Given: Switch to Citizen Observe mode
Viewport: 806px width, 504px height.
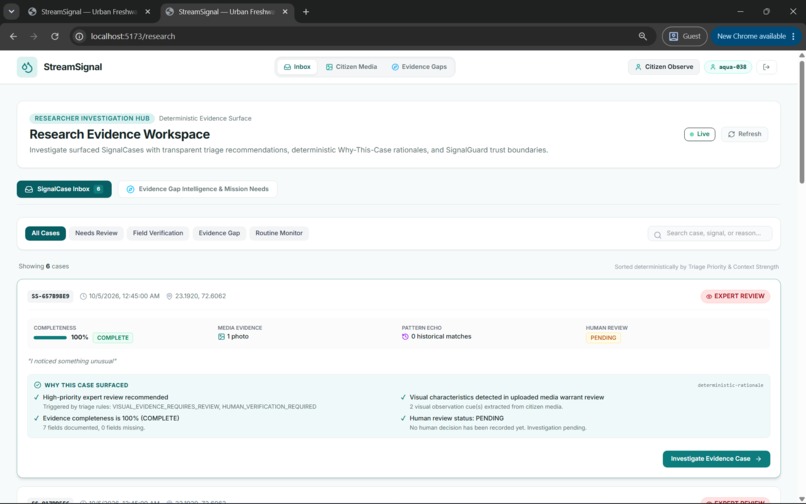Looking at the screenshot, I should click(x=664, y=67).
